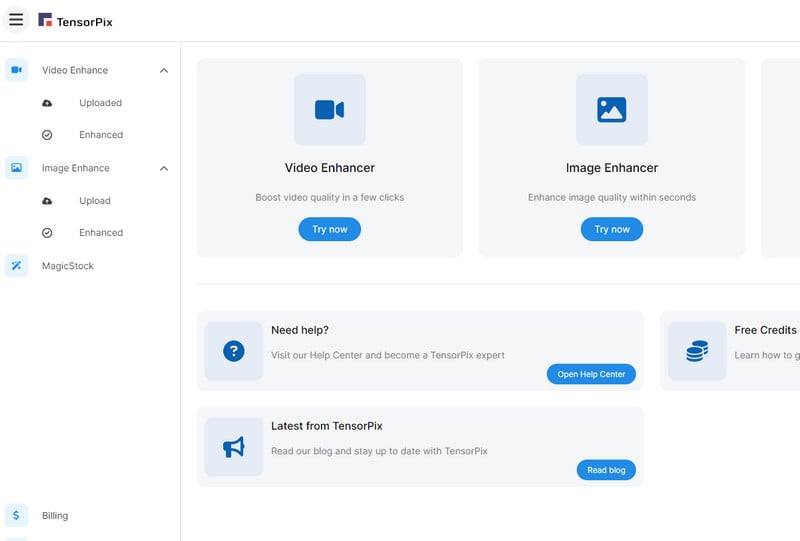Click 'Read our blog and stay up to date' text

pos(379,451)
